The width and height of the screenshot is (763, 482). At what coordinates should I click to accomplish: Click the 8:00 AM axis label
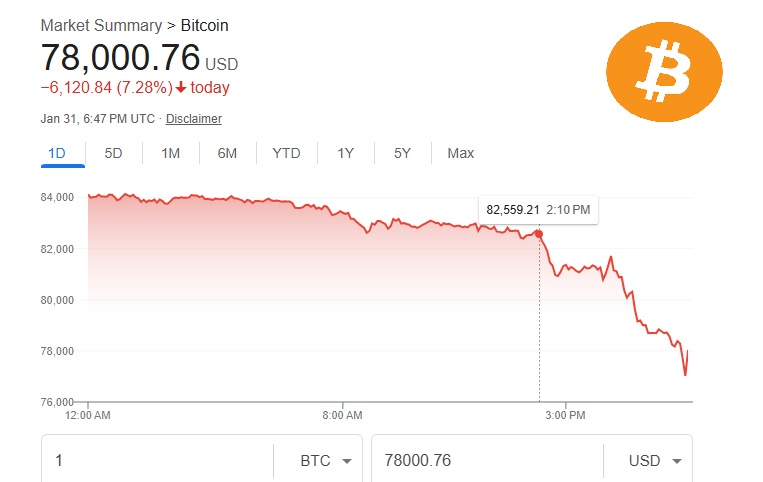tap(342, 413)
